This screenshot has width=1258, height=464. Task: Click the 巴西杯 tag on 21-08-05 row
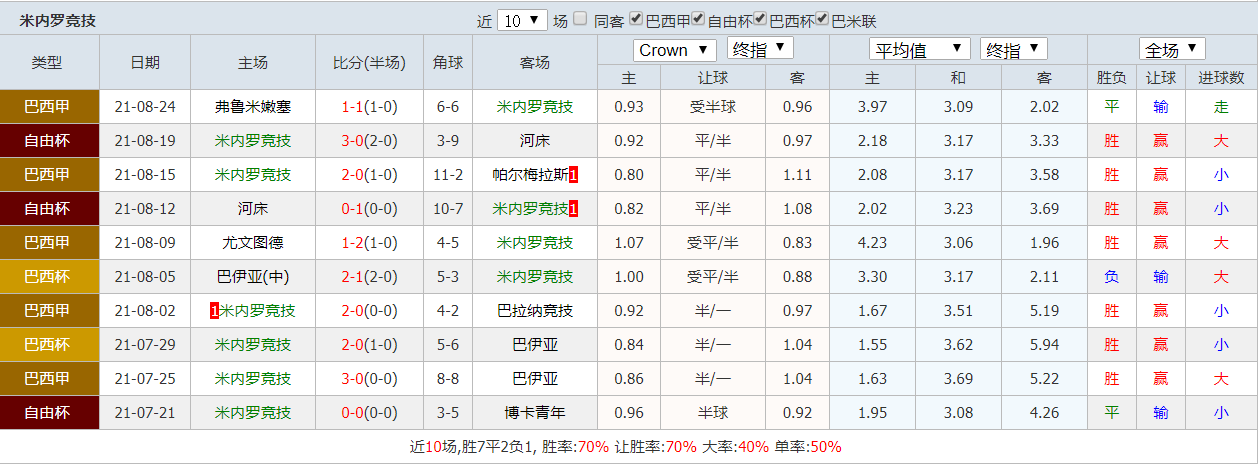[50, 277]
